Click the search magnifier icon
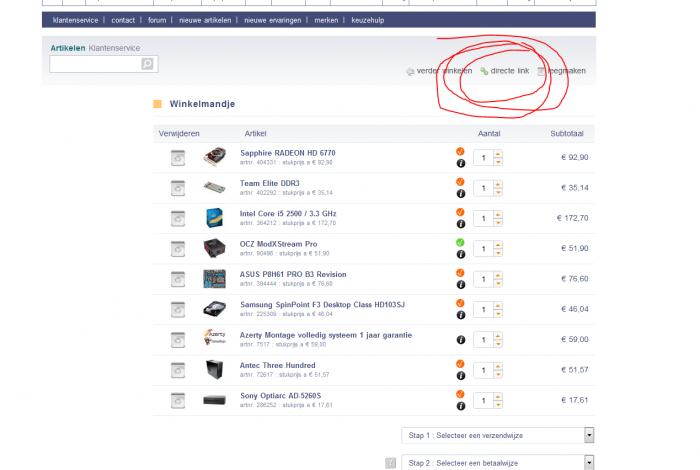The height and width of the screenshot is (470, 700). click(147, 64)
